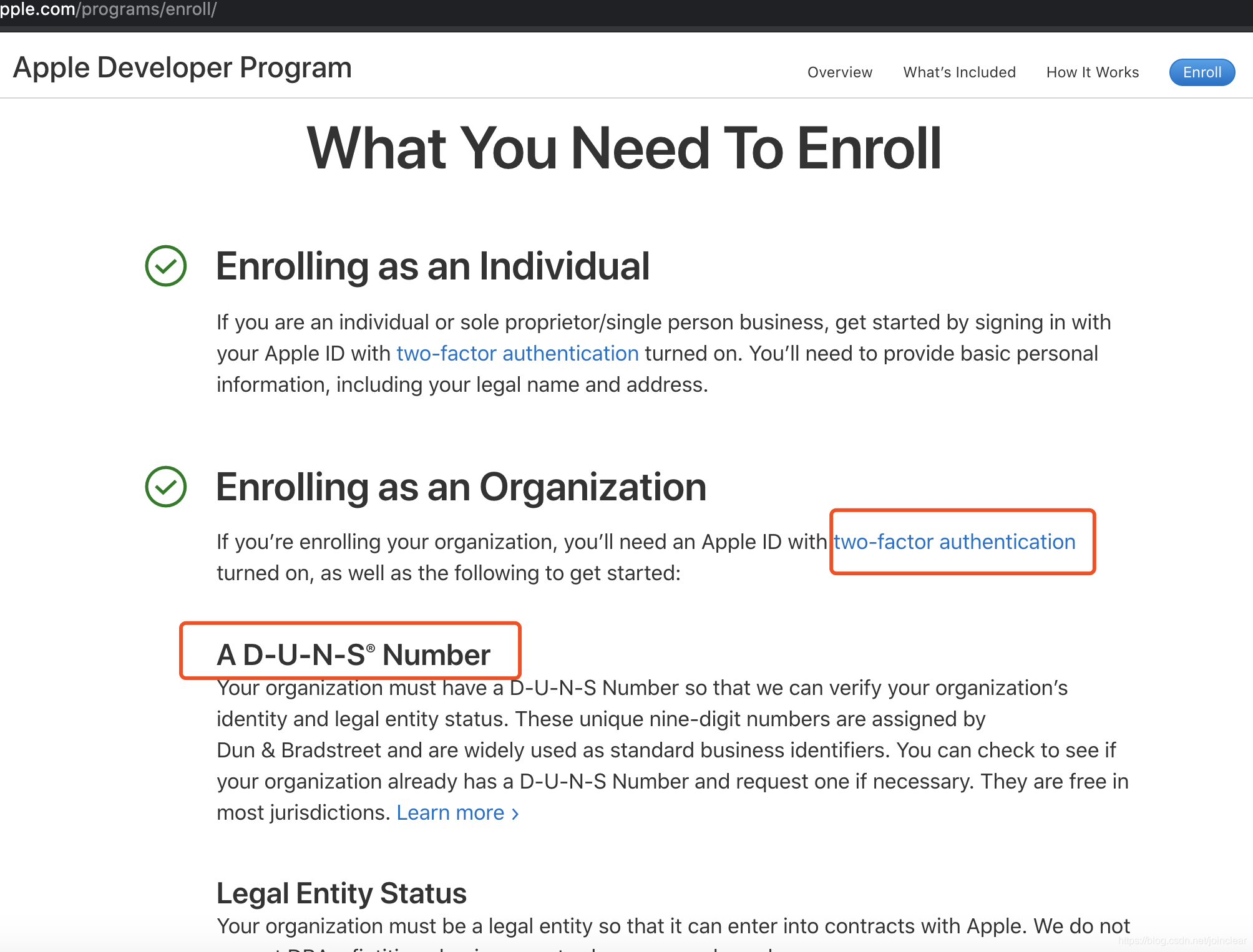The image size is (1253, 952).
Task: Click the line starting 'Dun & Bradstreet and are widely'
Action: [666, 750]
